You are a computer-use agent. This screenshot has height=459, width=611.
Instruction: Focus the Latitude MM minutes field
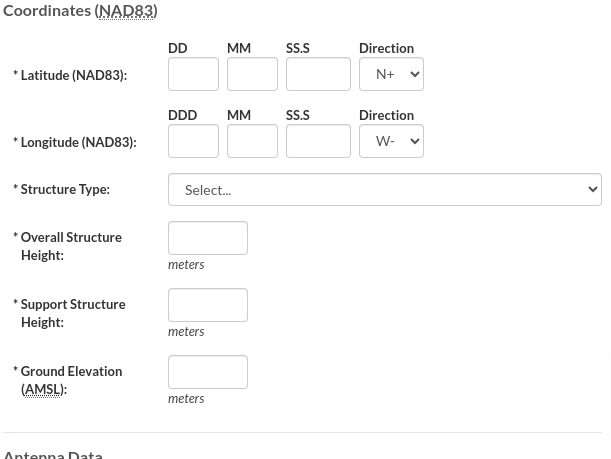[252, 74]
